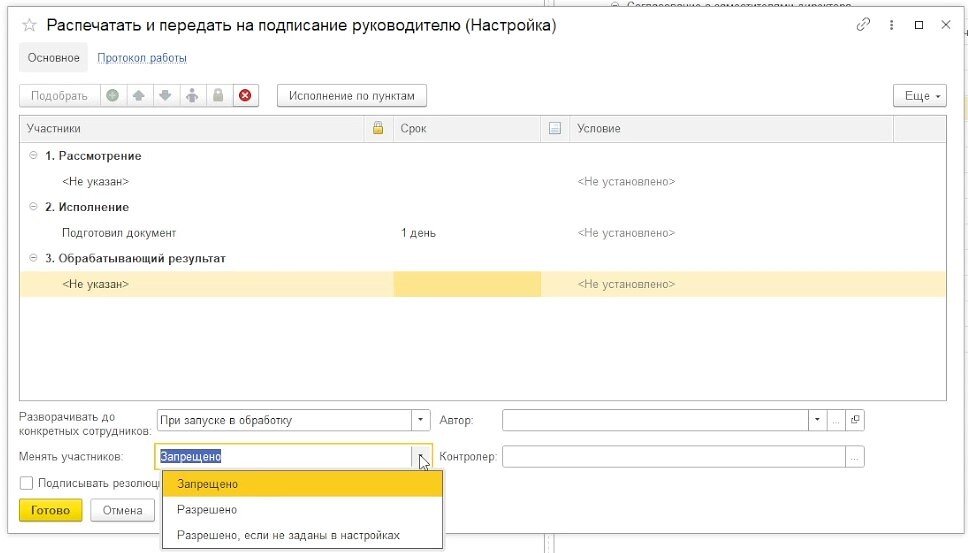The image size is (968, 553).
Task: Click the Срок column header
Action: click(x=467, y=128)
